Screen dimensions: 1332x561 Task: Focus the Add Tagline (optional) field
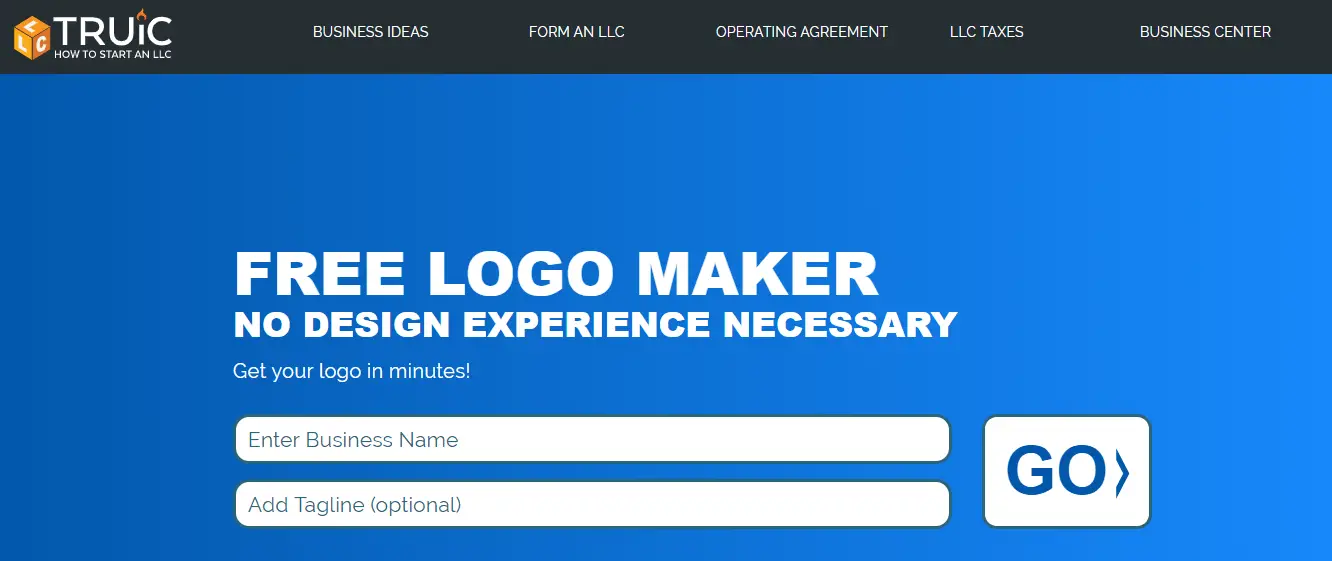point(592,504)
